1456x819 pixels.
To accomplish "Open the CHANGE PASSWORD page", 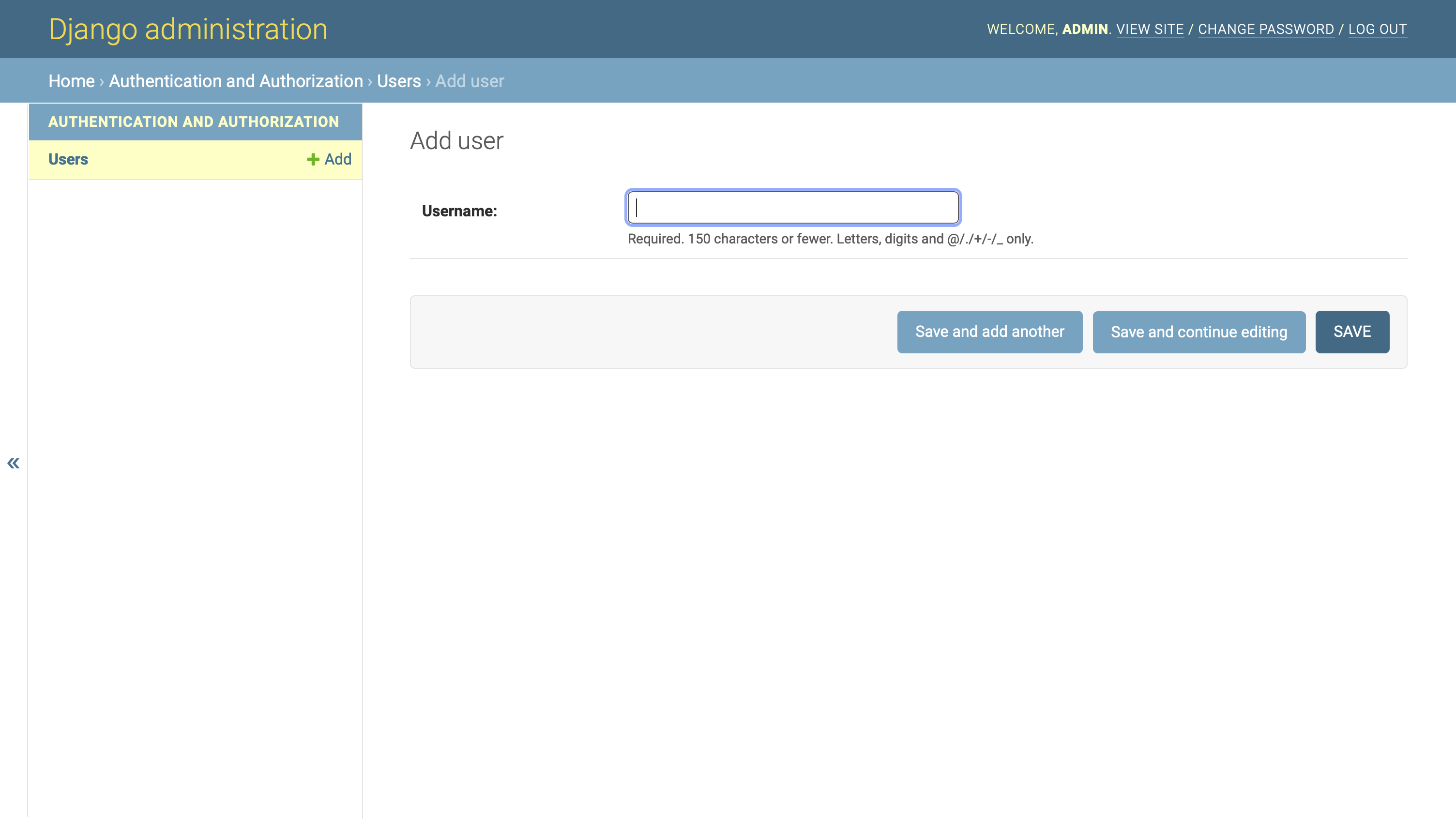I will click(x=1266, y=29).
